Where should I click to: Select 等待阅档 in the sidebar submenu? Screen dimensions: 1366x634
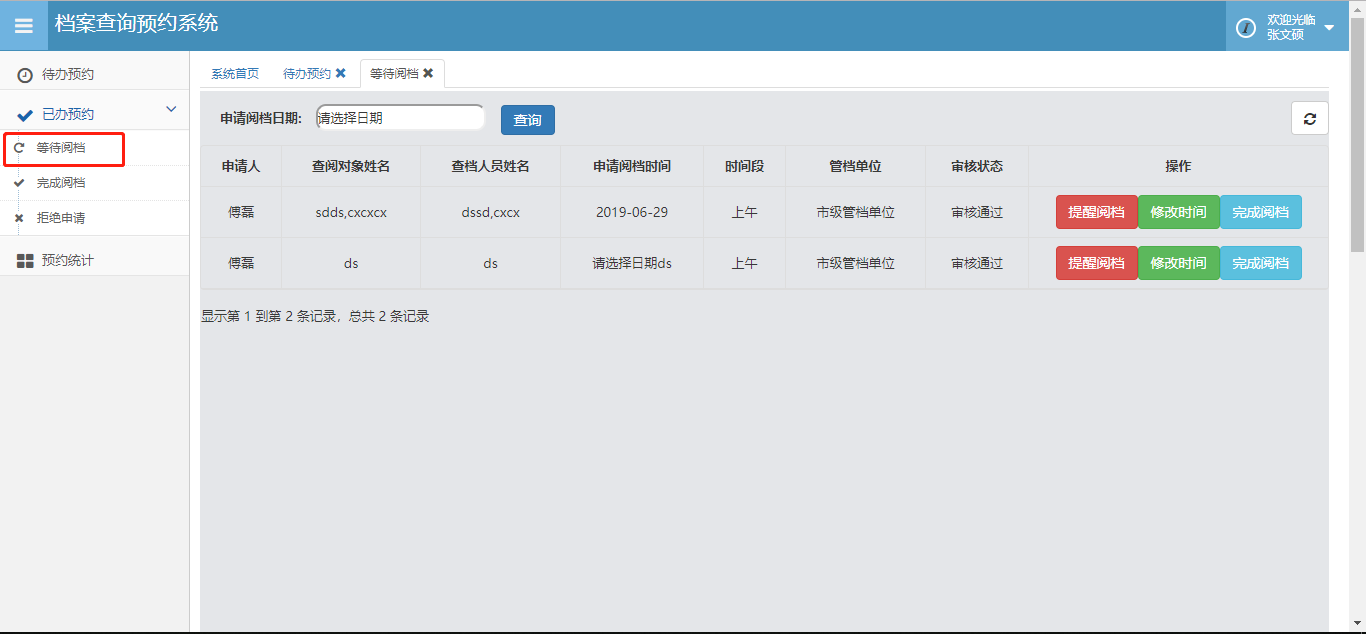click(61, 148)
